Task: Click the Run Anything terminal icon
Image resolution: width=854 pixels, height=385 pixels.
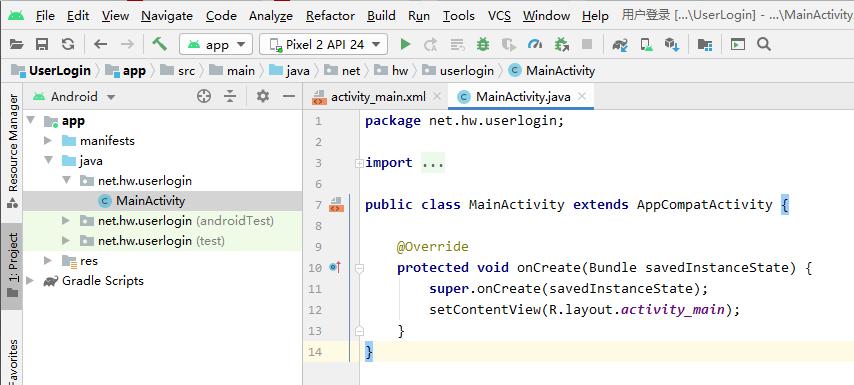Action: click(738, 45)
